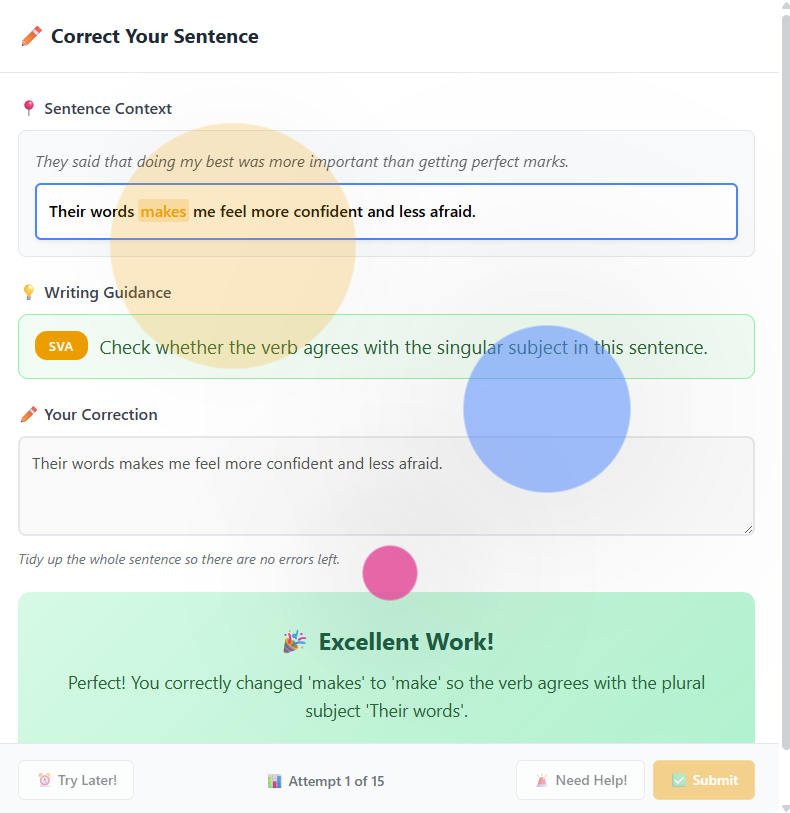Choose the Try Later! button
Viewport: 790px width, 813px height.
pos(76,780)
